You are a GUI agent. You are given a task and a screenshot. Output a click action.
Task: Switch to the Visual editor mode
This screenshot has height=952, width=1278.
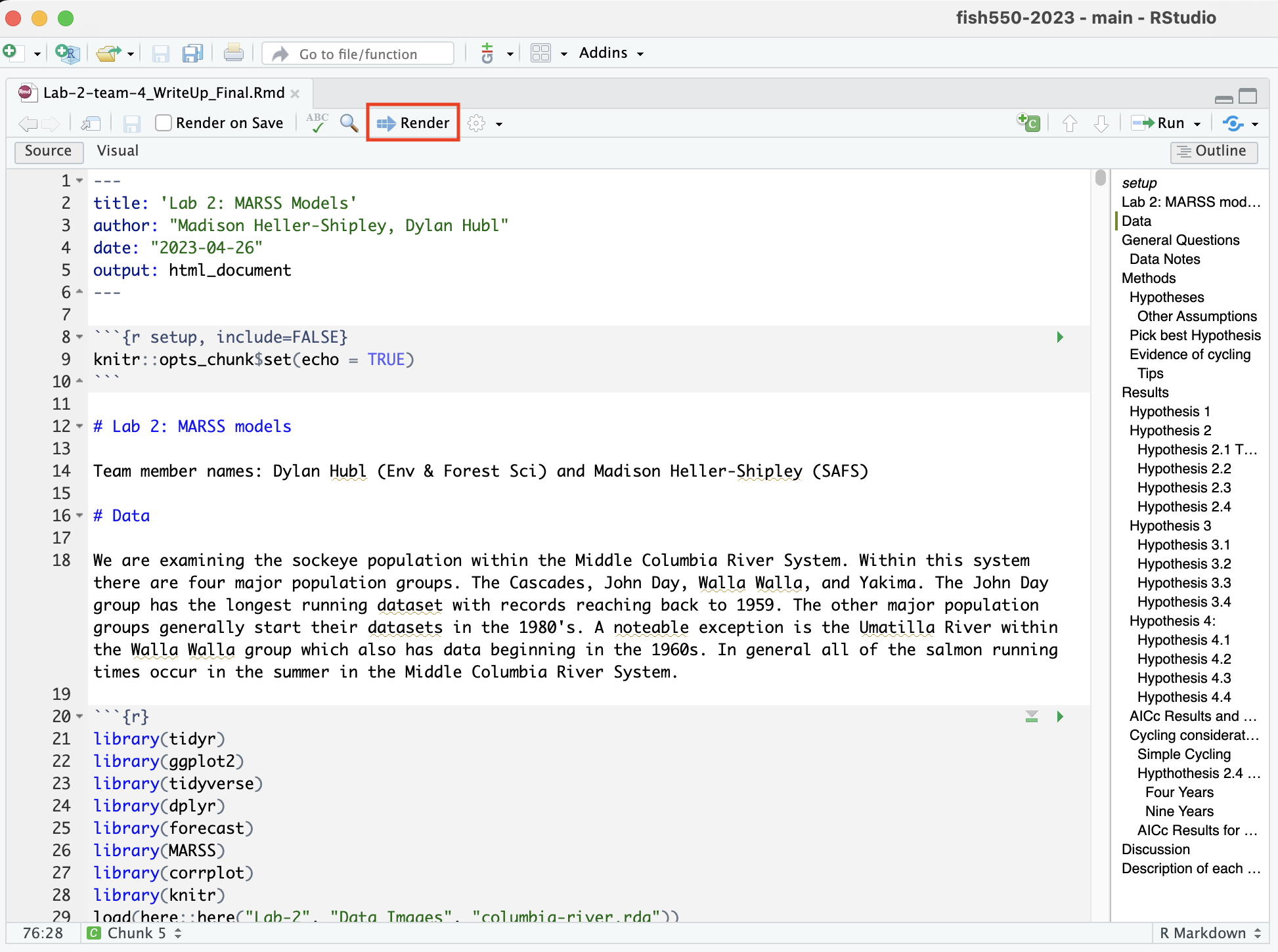(x=118, y=151)
